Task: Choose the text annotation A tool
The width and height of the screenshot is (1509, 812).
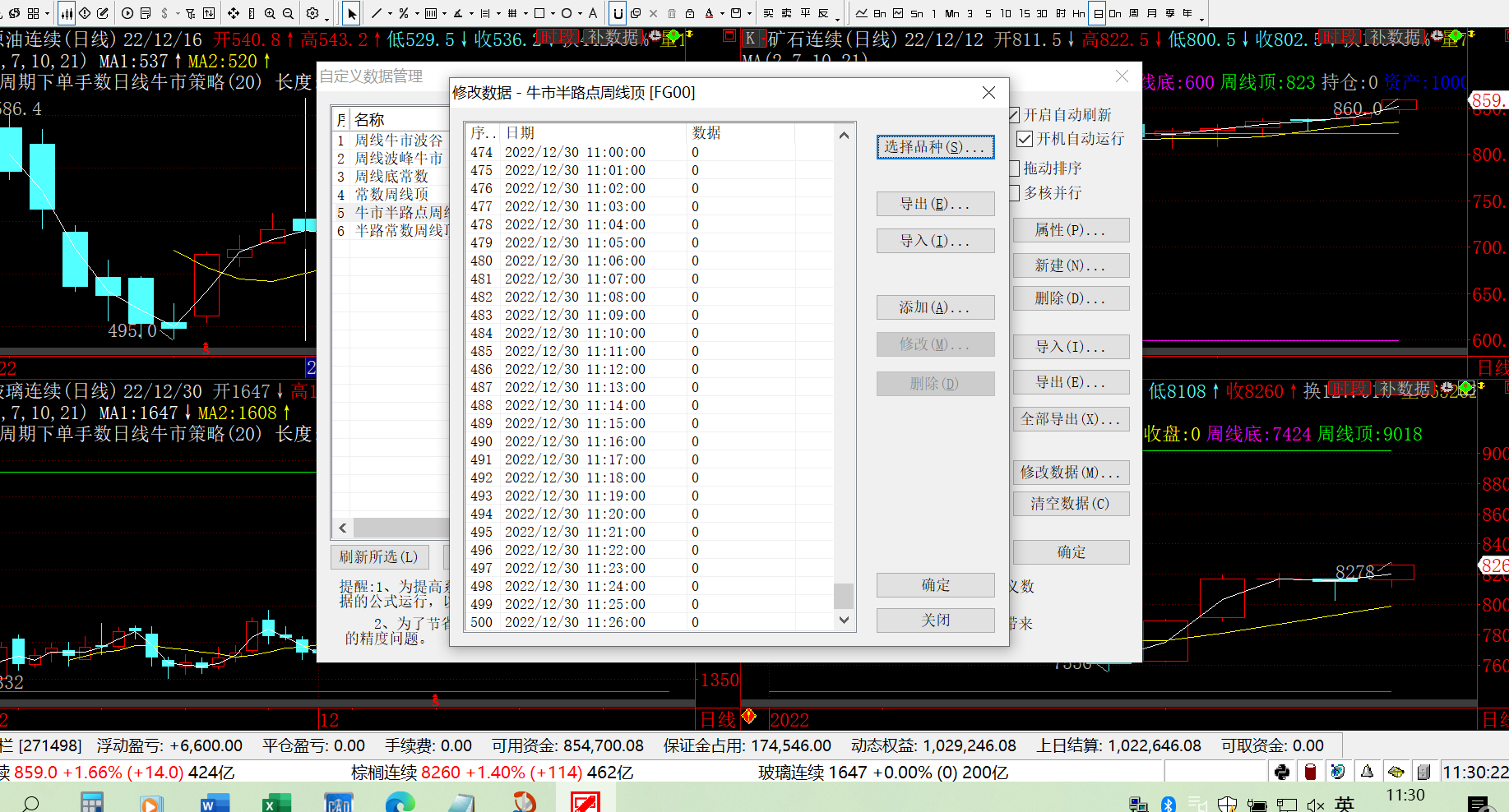Action: coord(592,13)
